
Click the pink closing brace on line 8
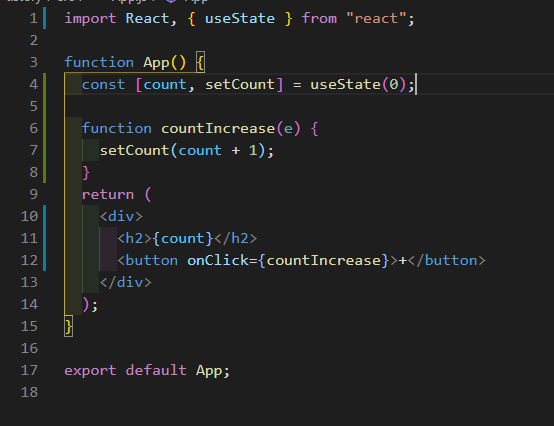tap(86, 172)
